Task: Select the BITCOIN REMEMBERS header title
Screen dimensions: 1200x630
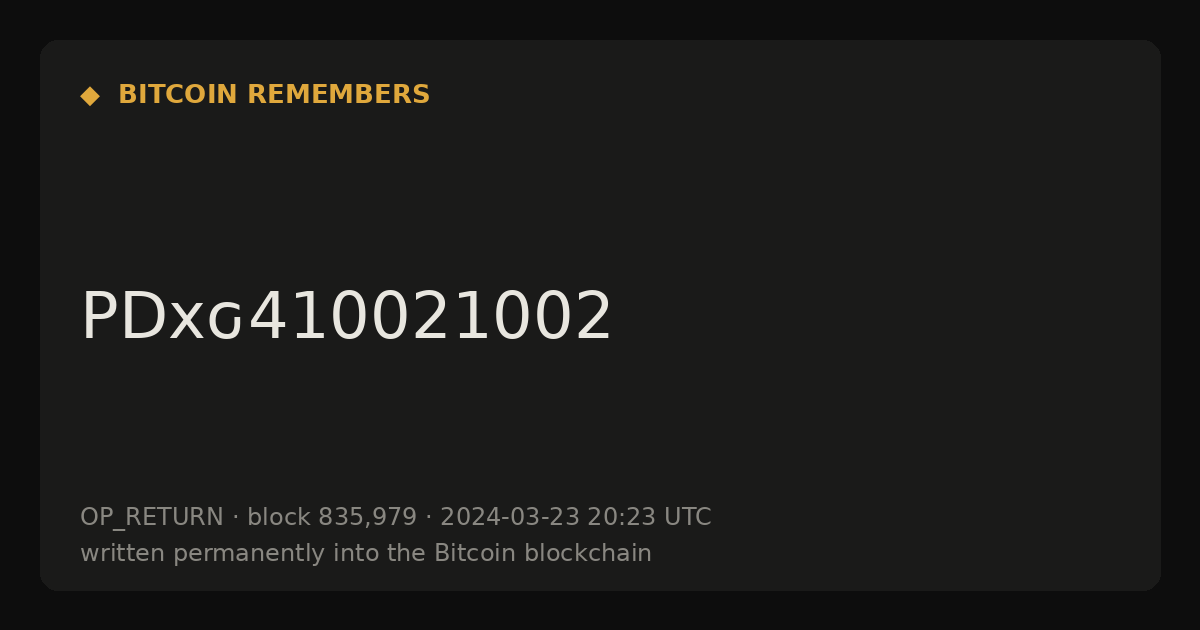Action: click(x=274, y=95)
